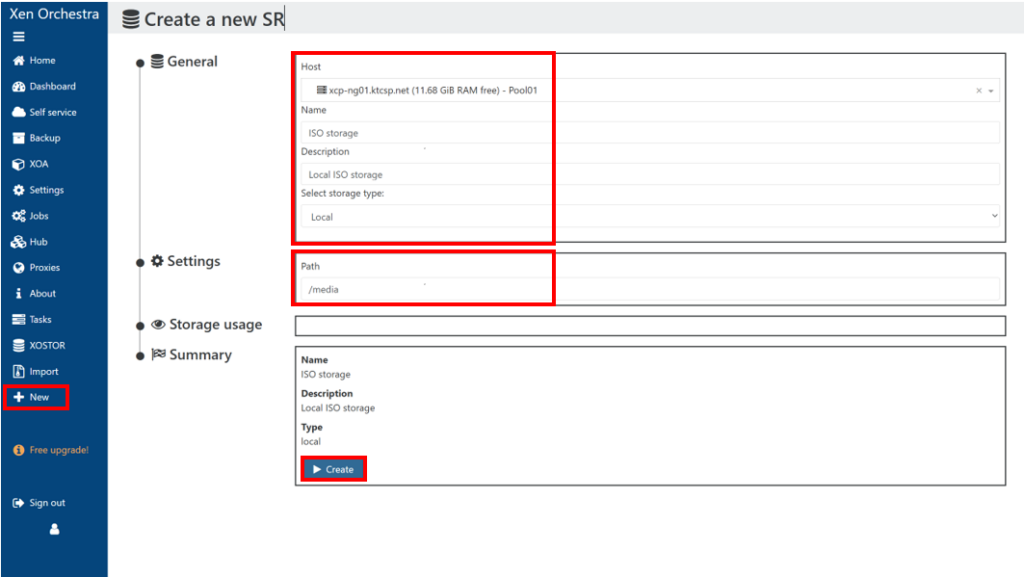
Task: Click the Name field with ISO storage
Action: click(x=650, y=133)
